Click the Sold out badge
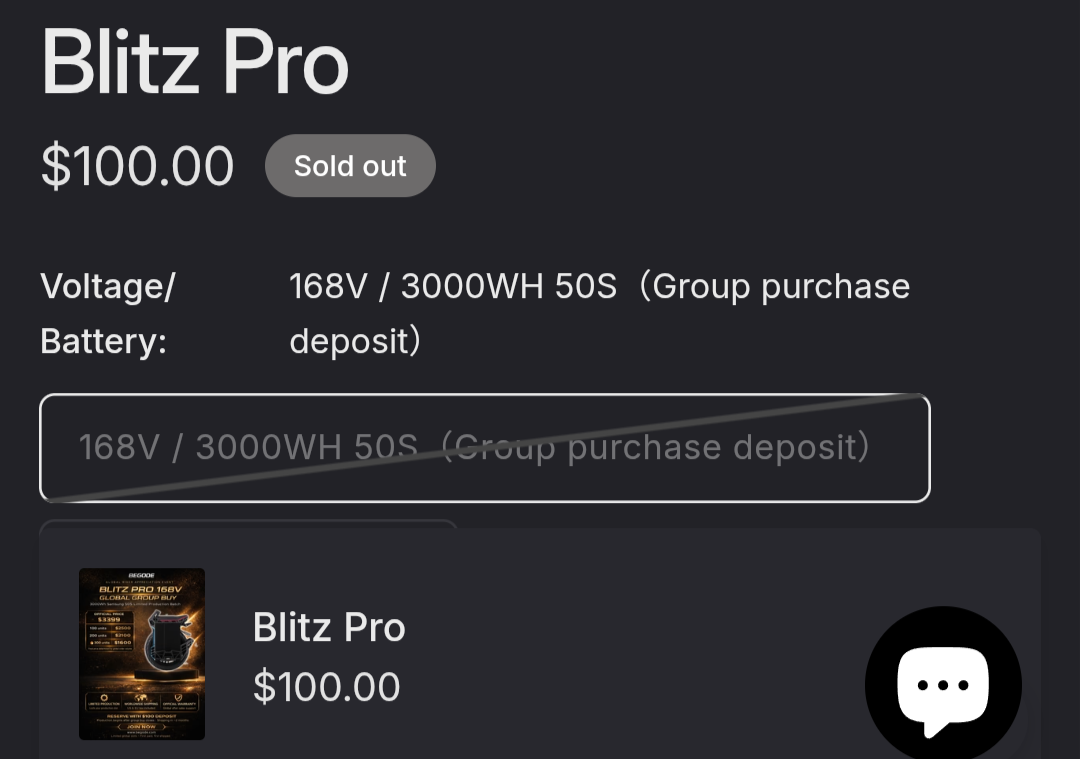Screen dimensions: 1080x759 (350, 166)
